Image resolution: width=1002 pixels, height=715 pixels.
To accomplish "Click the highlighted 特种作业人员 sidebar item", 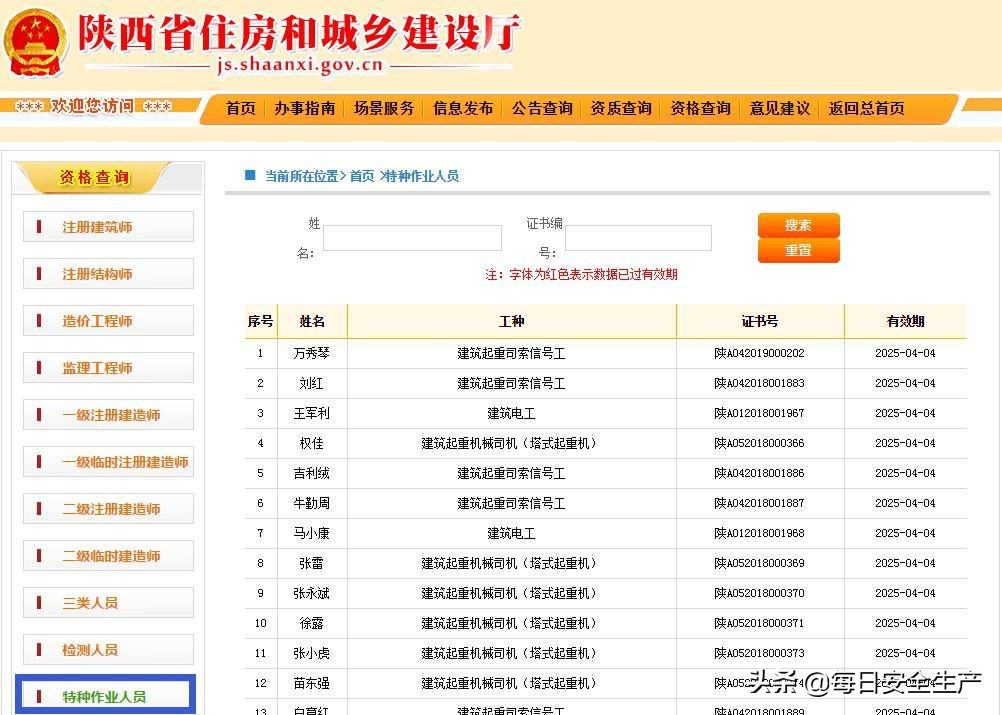I will pos(107,692).
